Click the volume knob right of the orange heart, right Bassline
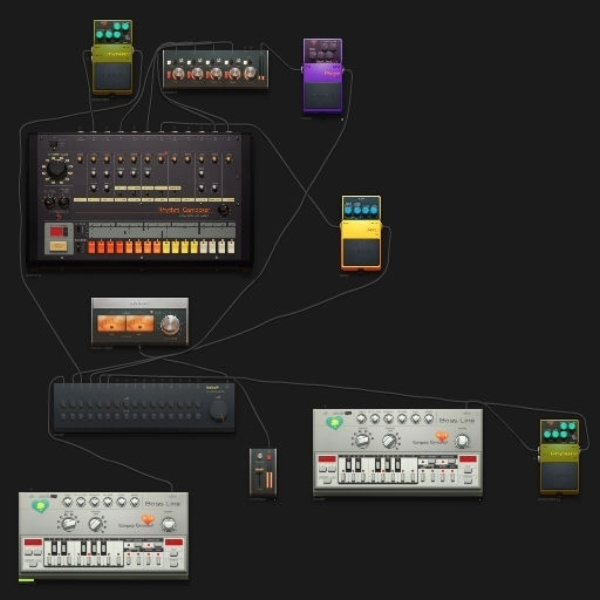Viewport: 600px width, 600px height. pos(462,441)
